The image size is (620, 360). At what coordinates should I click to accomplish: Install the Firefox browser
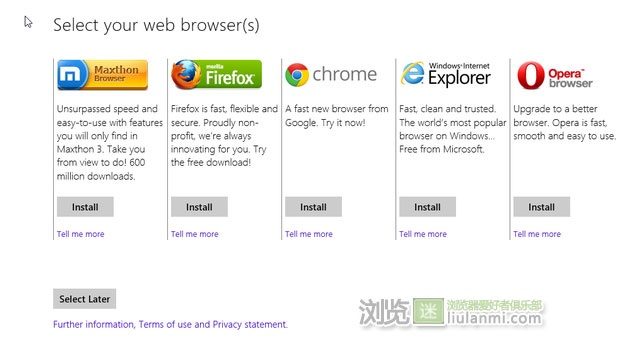point(199,207)
